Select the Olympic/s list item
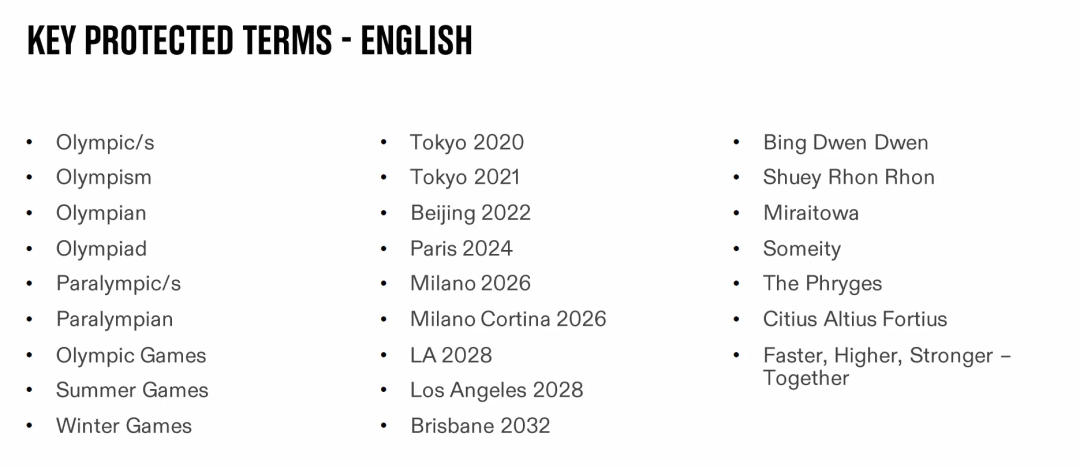Screen dimensions: 1080x467 (105, 143)
